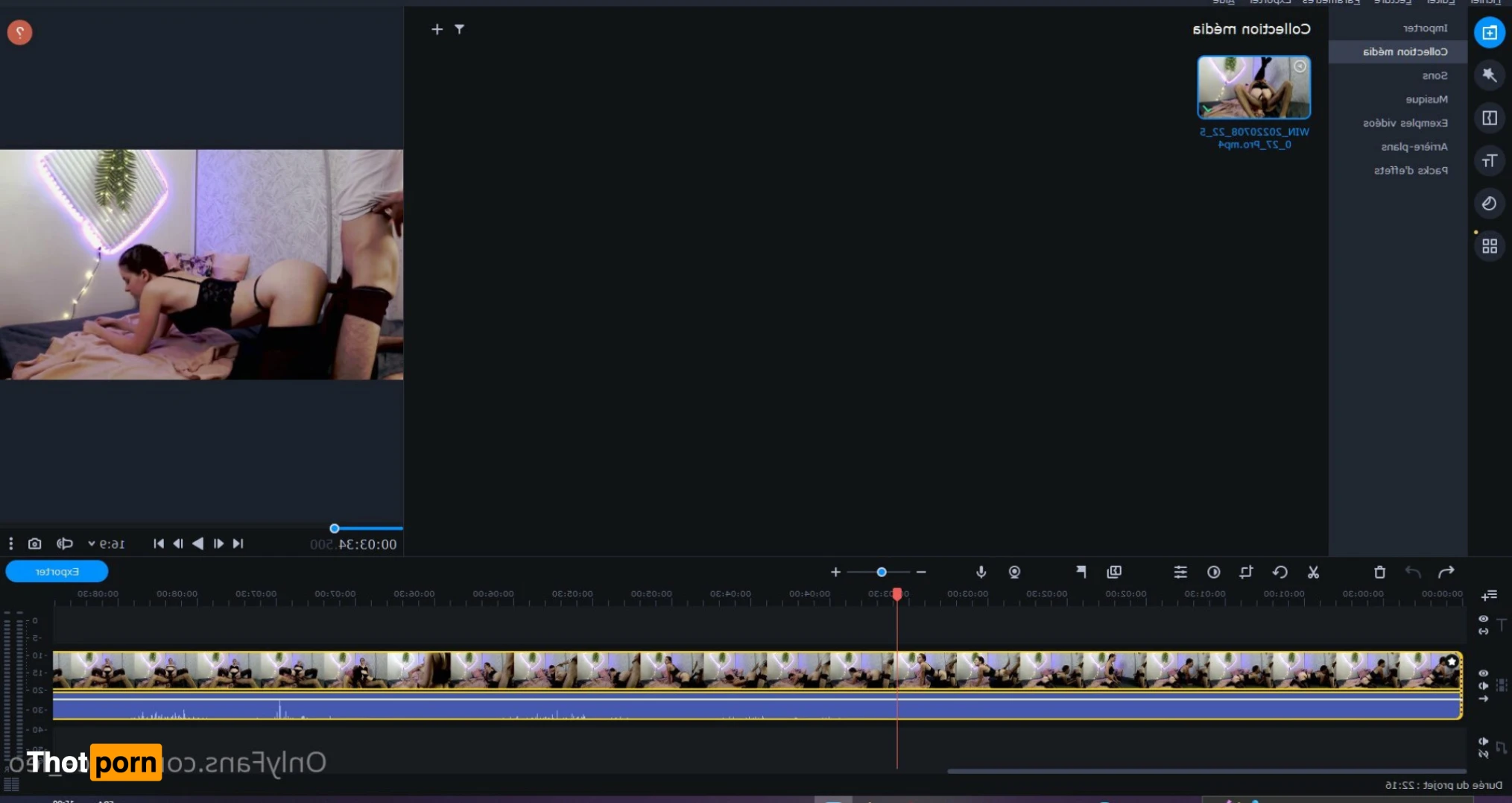
Task: Open the Titles tool with T icon
Action: coord(1489,161)
